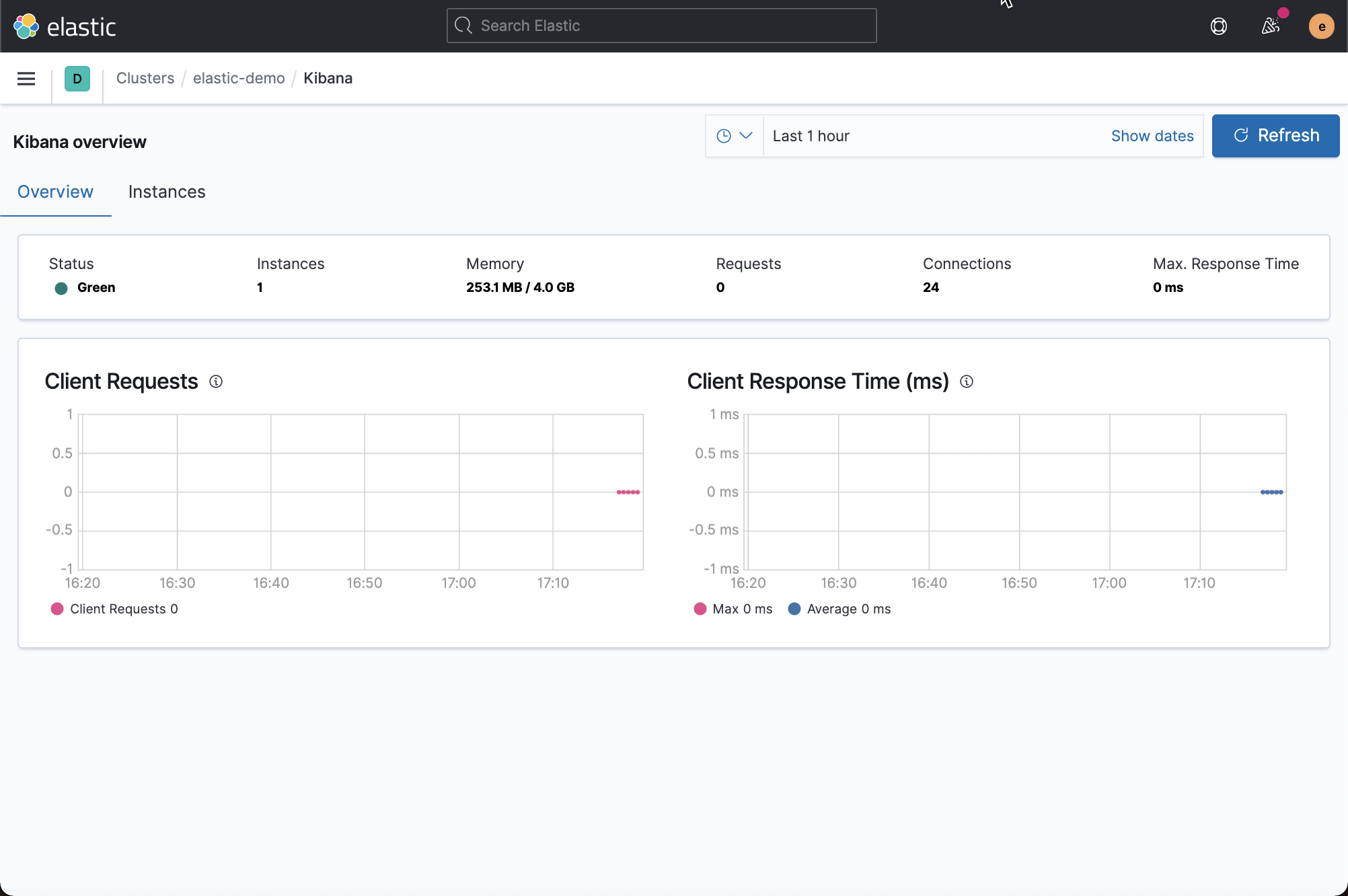Expand the quick time range chevron
This screenshot has width=1348, height=896.
(x=747, y=135)
